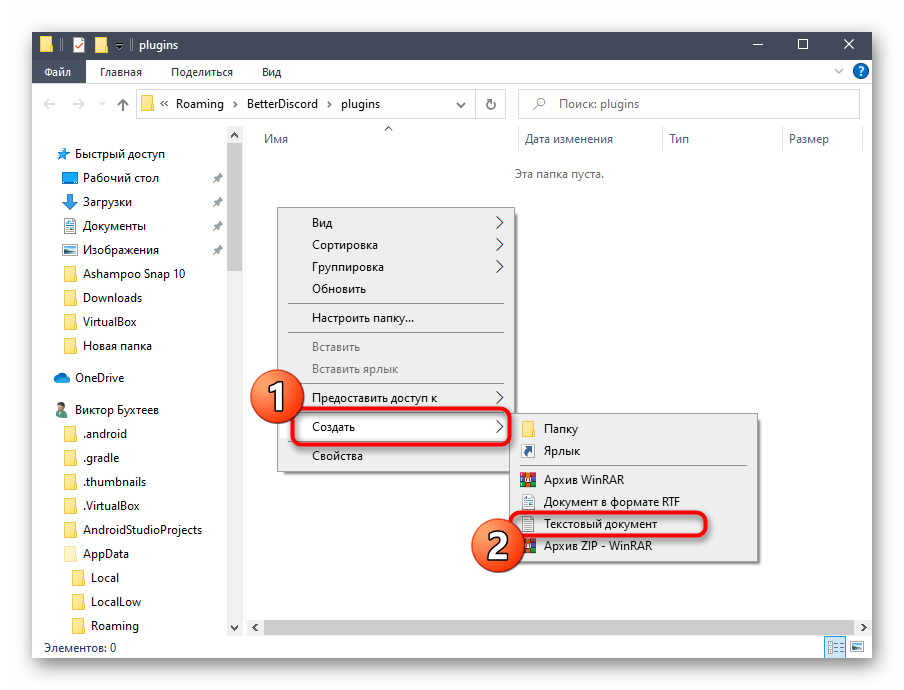Show hidden path via double chevron
This screenshot has width=904, height=690.
[x=164, y=104]
